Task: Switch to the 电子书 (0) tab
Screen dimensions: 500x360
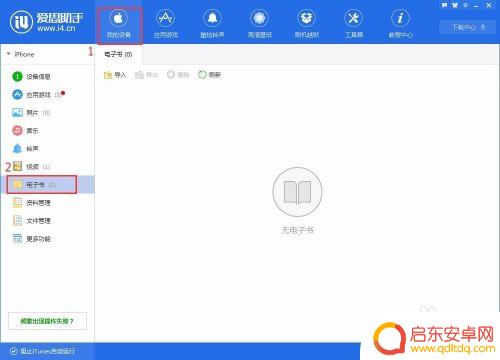Action: [118, 54]
